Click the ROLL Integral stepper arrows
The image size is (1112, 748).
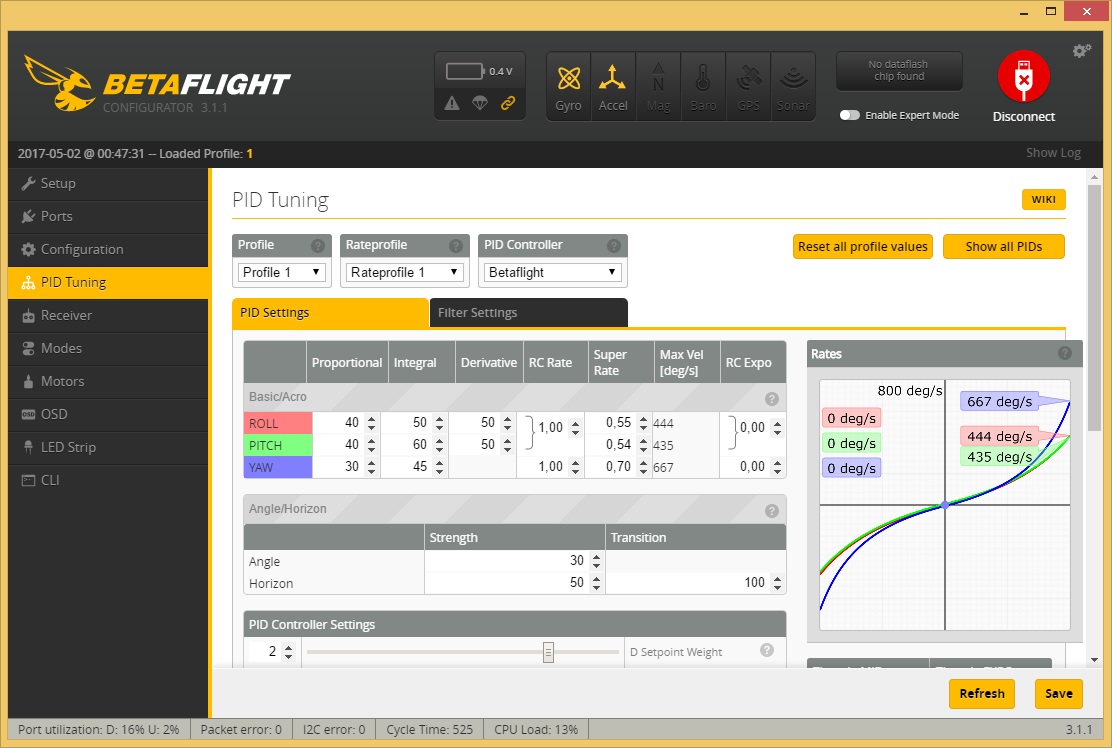tap(440, 423)
